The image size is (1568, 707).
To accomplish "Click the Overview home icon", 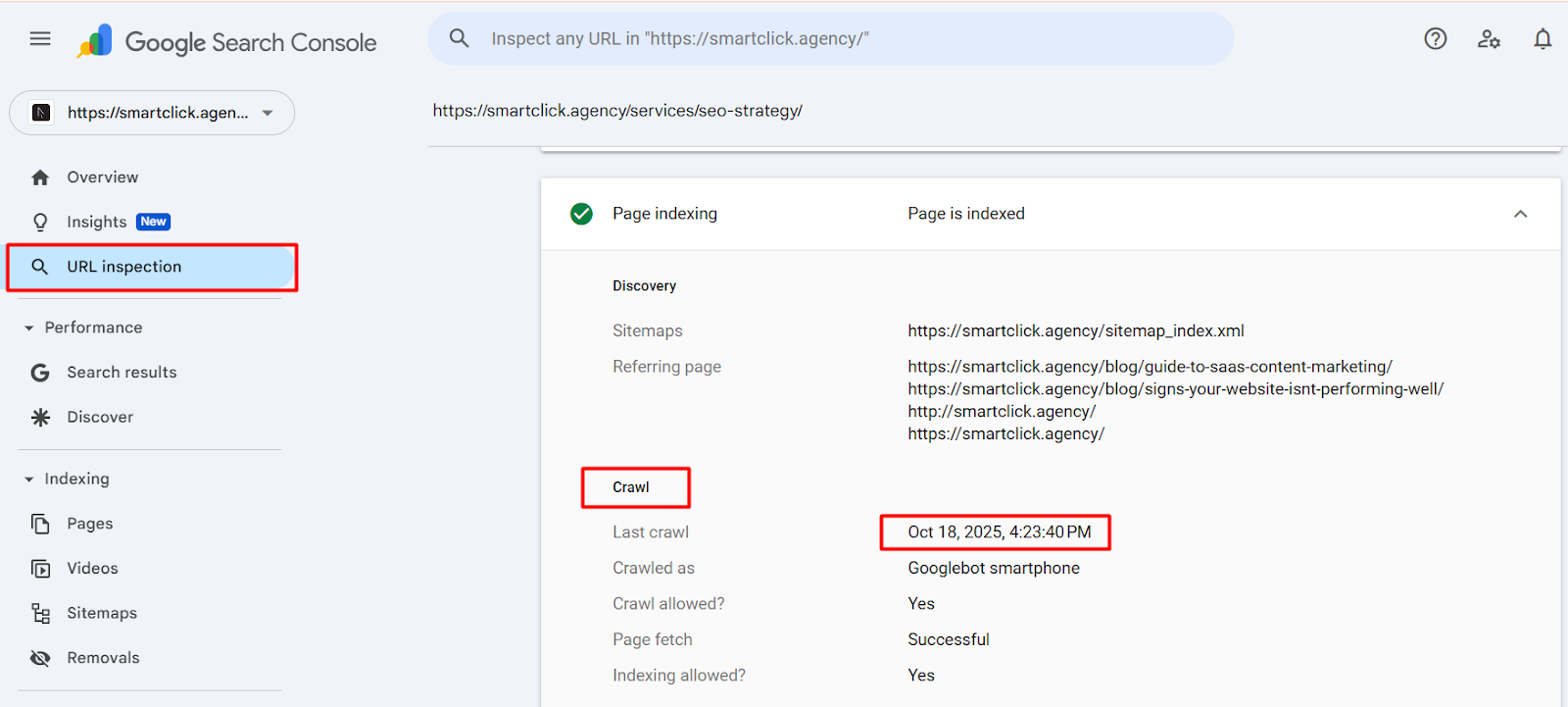I will coord(40,177).
